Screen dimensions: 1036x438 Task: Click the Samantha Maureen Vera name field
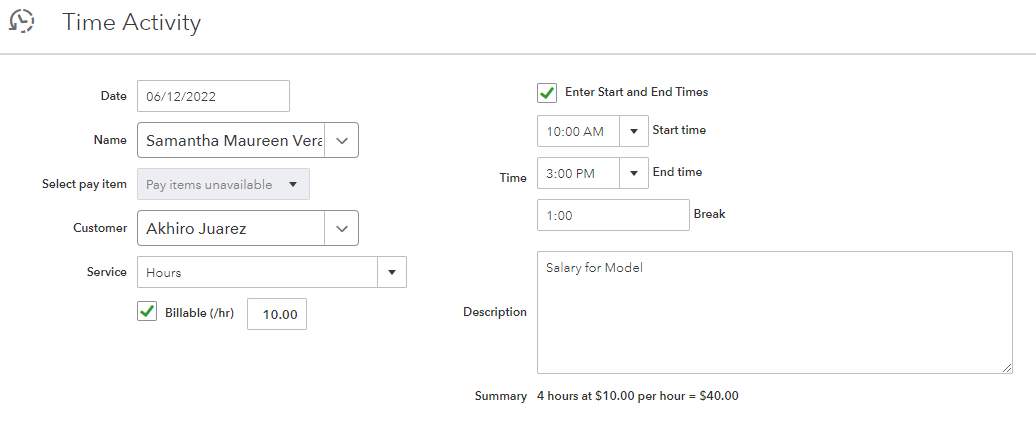232,141
